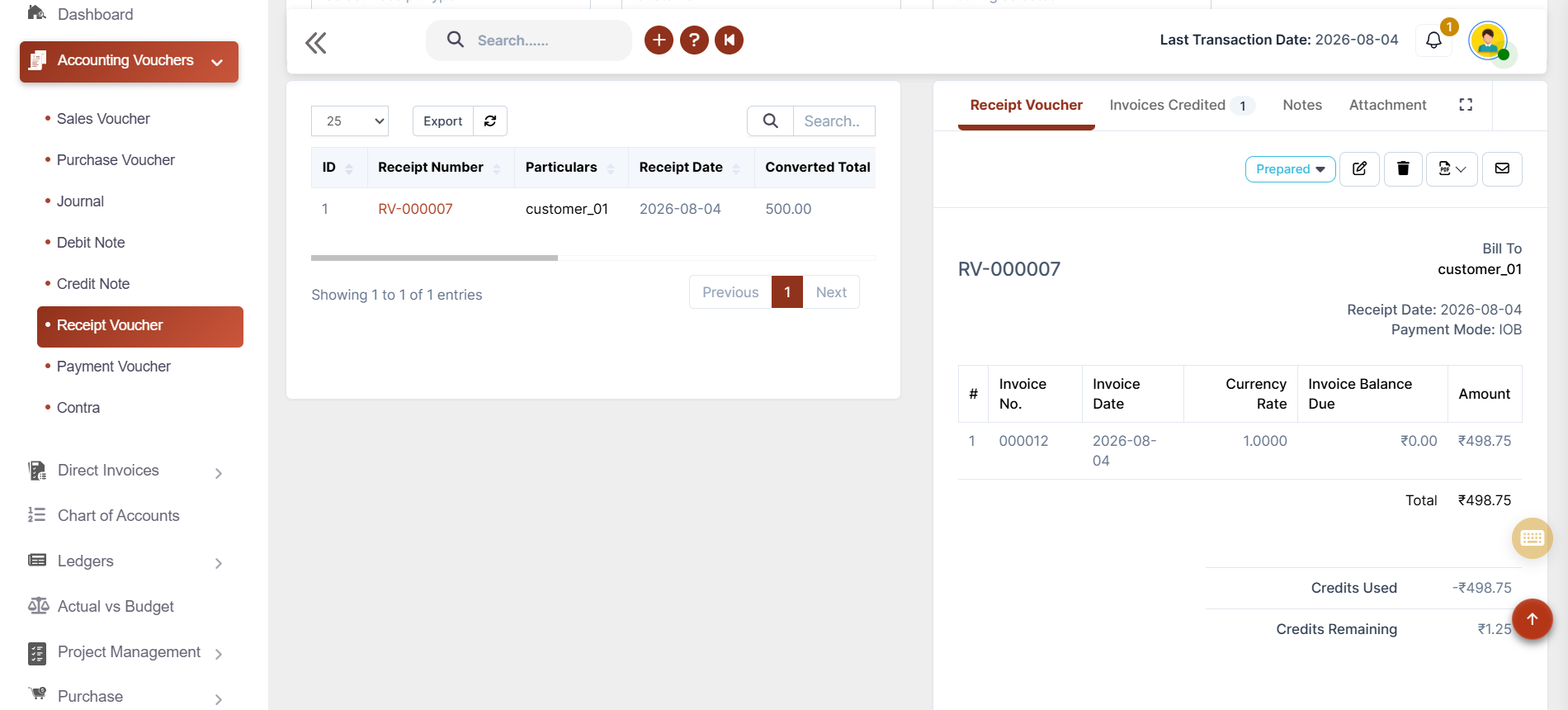Click invoice number 000012
1568x710 pixels.
(x=1023, y=441)
